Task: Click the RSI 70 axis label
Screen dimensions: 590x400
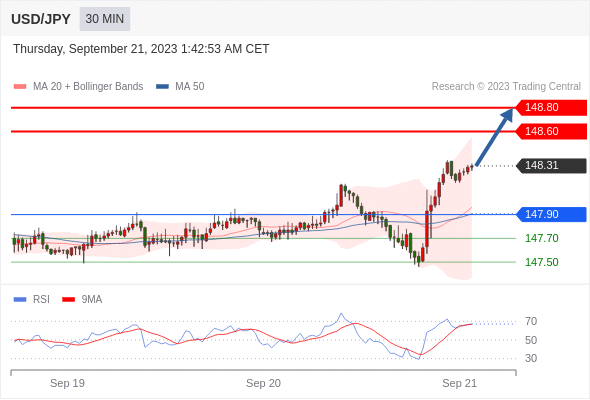Action: point(531,322)
